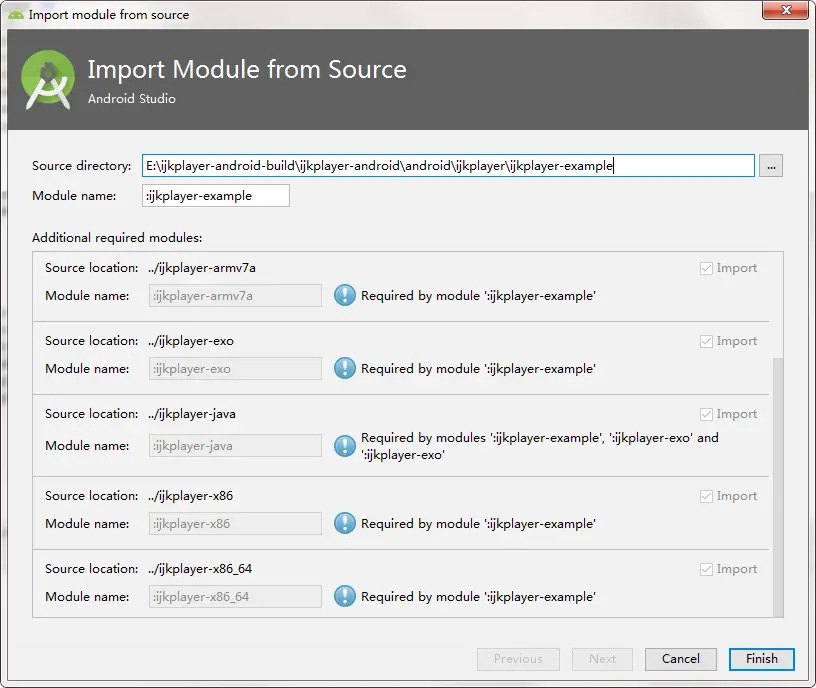Click the info icon beside ijkplayer-java
816x688 pixels.
pos(345,446)
